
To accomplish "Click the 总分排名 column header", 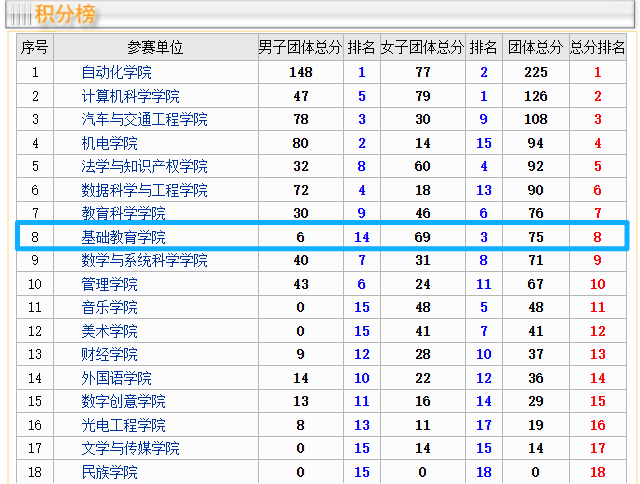I will (597, 48).
